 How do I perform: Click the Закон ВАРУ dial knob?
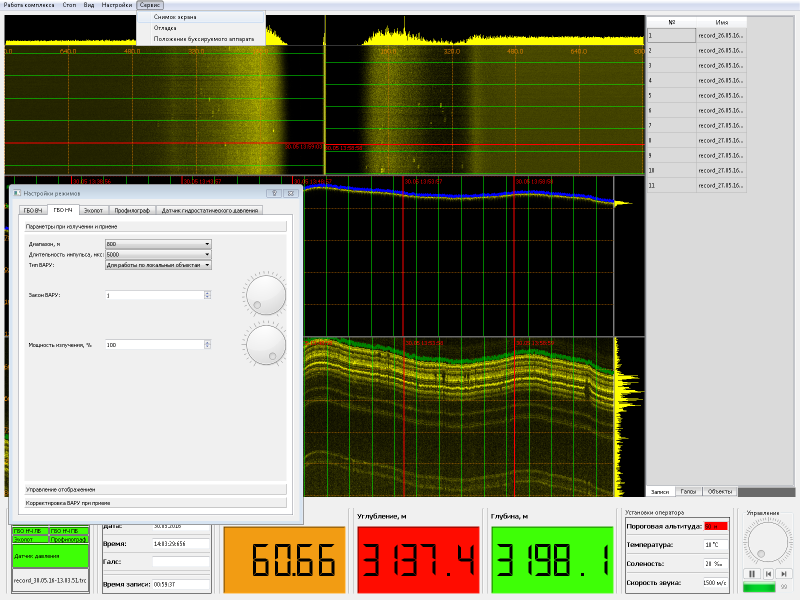coord(266,294)
